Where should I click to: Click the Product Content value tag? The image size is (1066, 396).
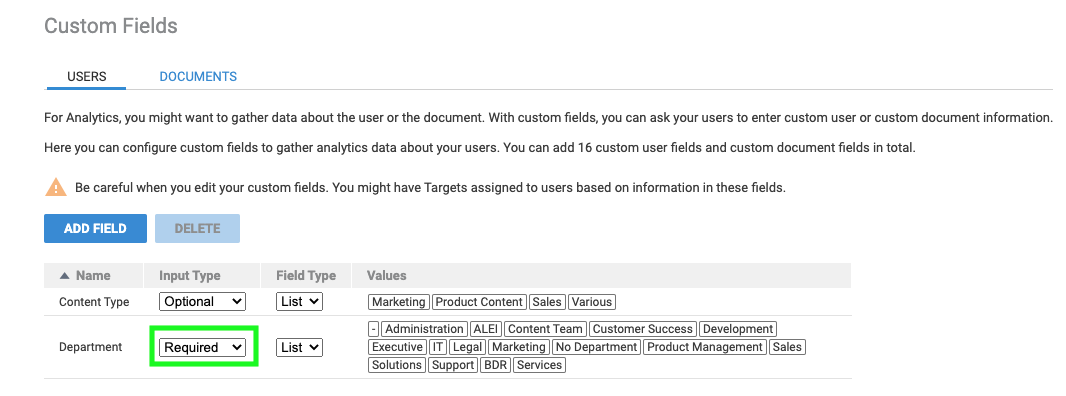(x=479, y=301)
